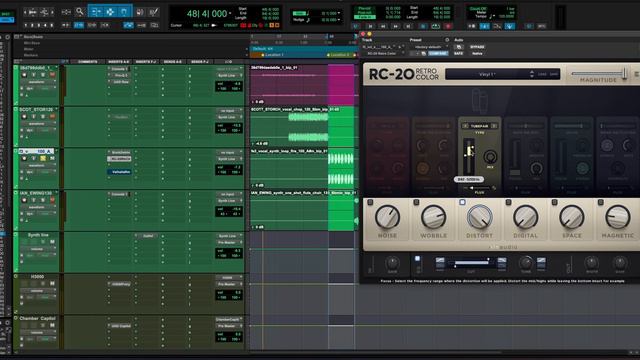The image size is (640, 360).
Task: Click the SENDS F-J column header
Action: pos(200,62)
